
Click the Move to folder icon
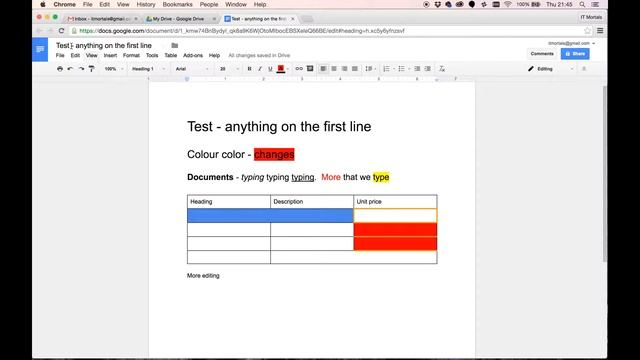175,45
